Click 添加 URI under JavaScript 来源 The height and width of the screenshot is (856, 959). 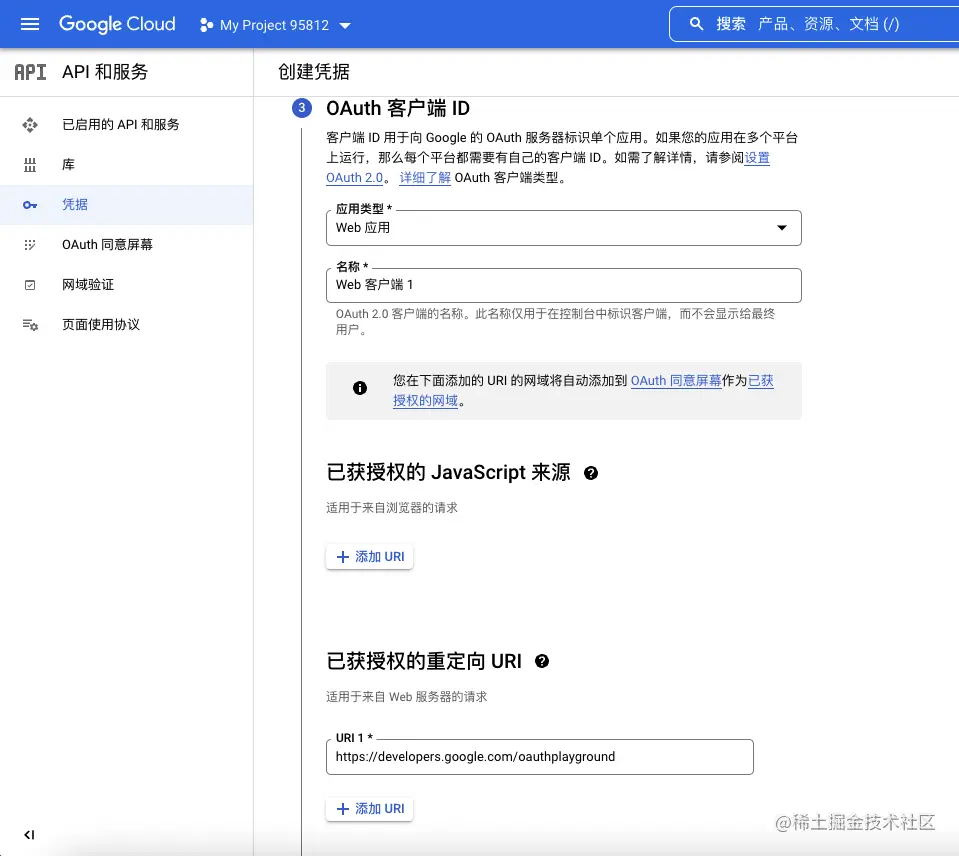pyautogui.click(x=369, y=556)
